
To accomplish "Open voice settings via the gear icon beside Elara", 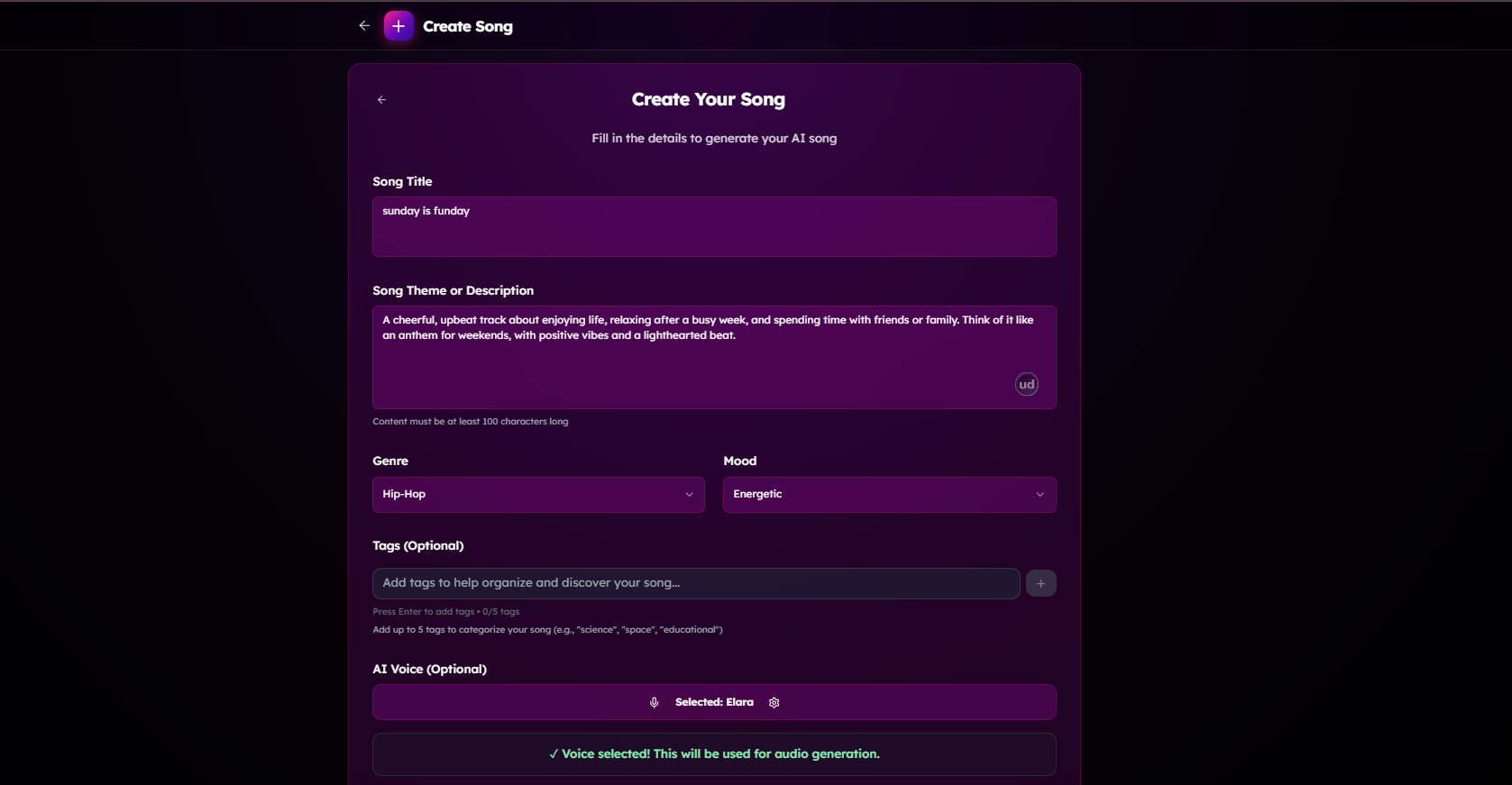I will 774,703.
